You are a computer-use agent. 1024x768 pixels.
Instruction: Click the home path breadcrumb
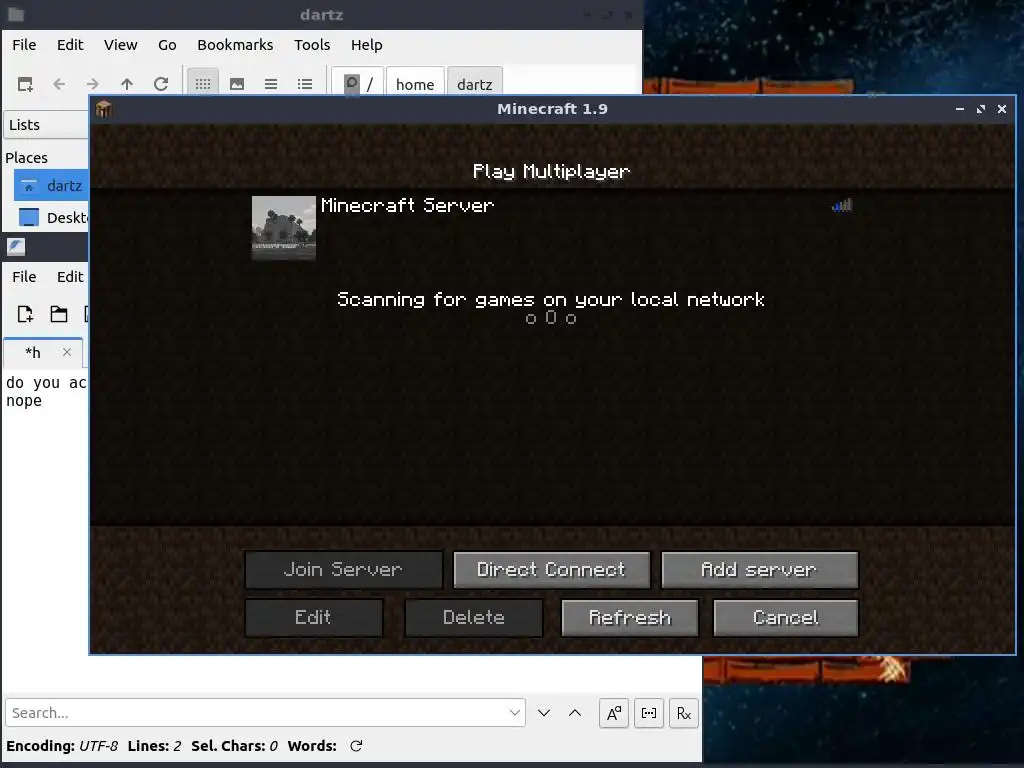(x=415, y=84)
